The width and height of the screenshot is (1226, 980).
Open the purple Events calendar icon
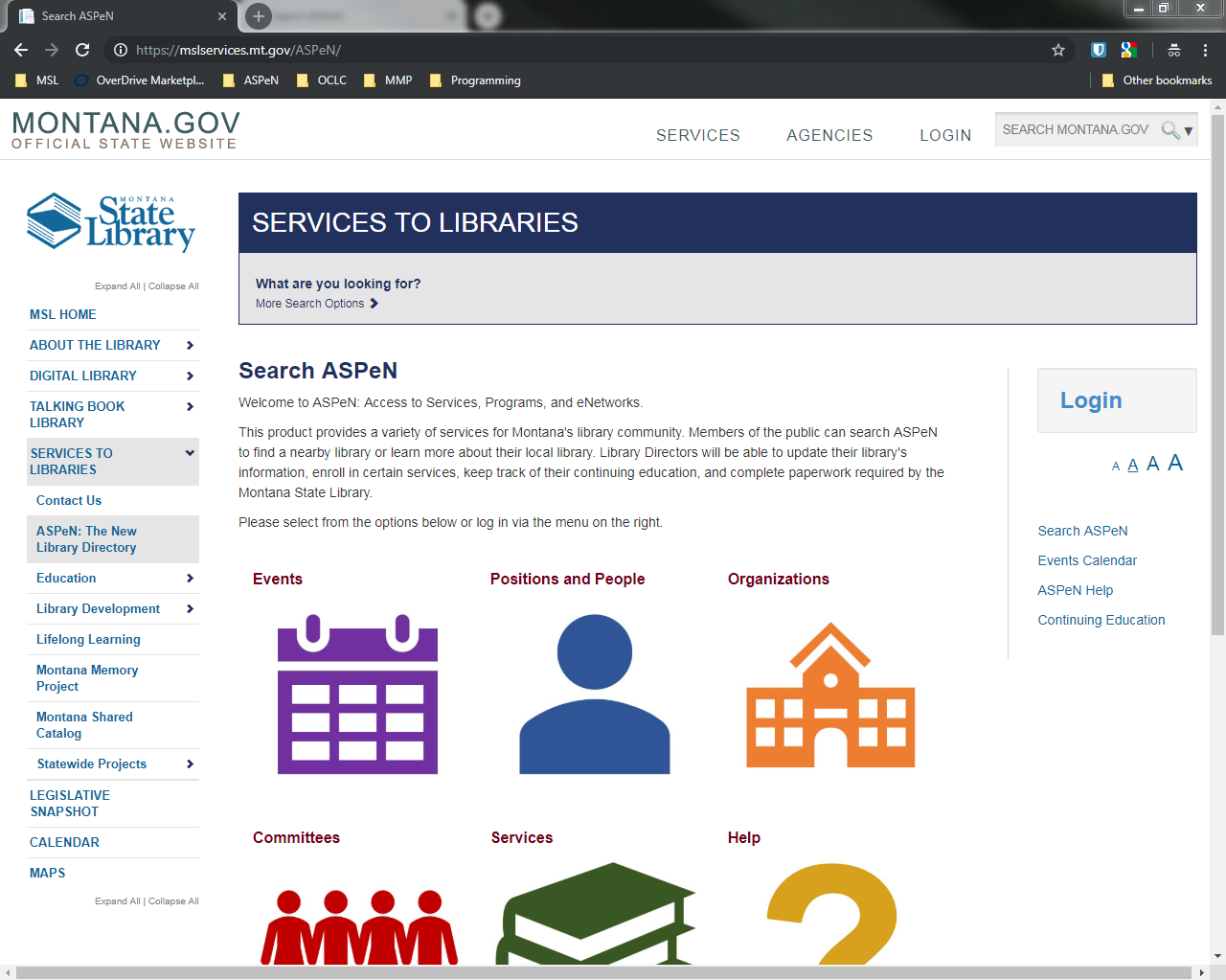tap(357, 695)
